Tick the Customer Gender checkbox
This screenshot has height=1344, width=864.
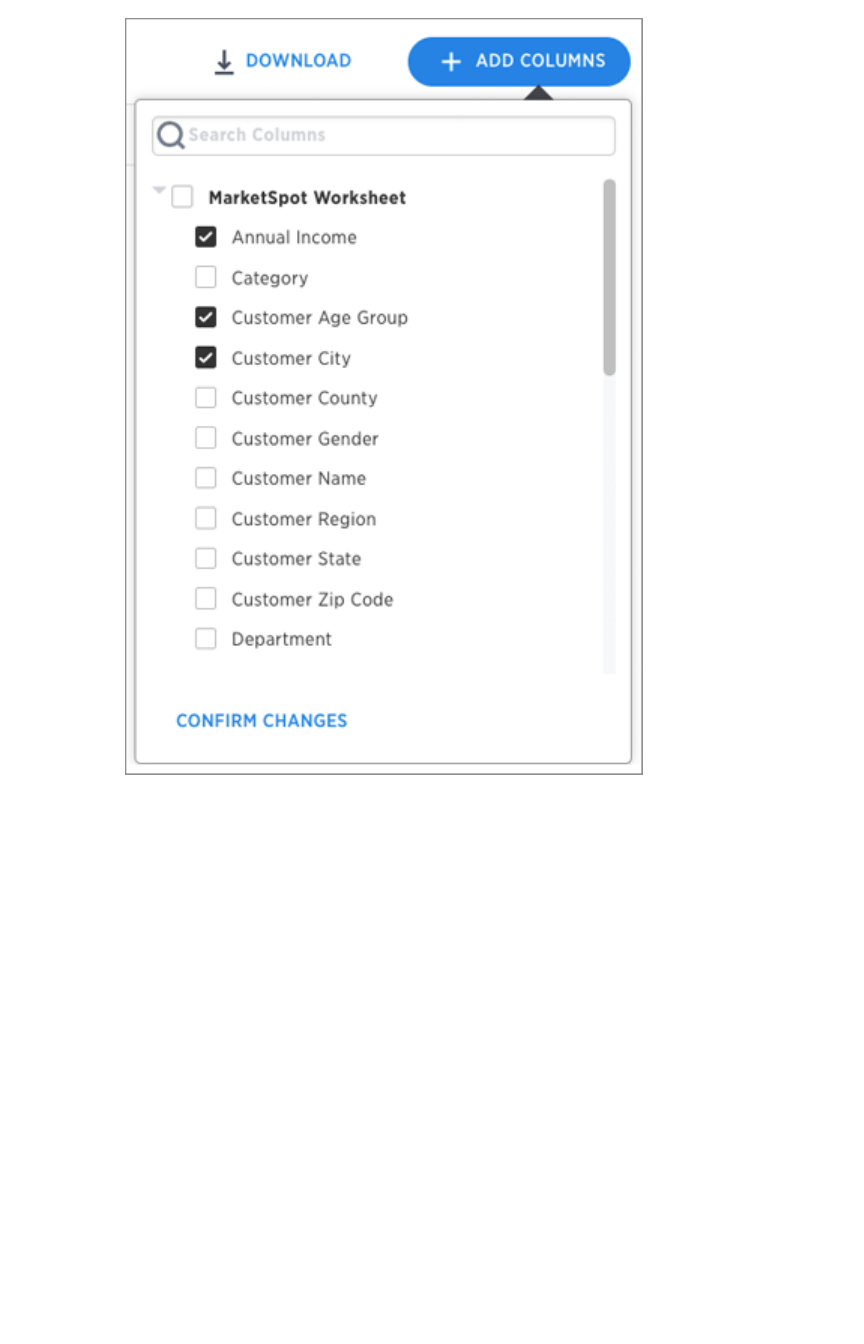(206, 438)
